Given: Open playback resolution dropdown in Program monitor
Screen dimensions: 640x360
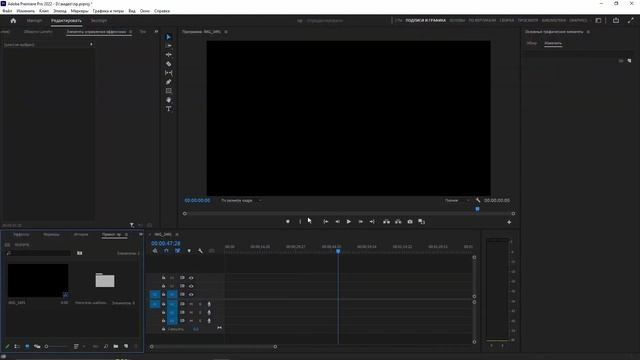Looking at the screenshot, I should 457,200.
